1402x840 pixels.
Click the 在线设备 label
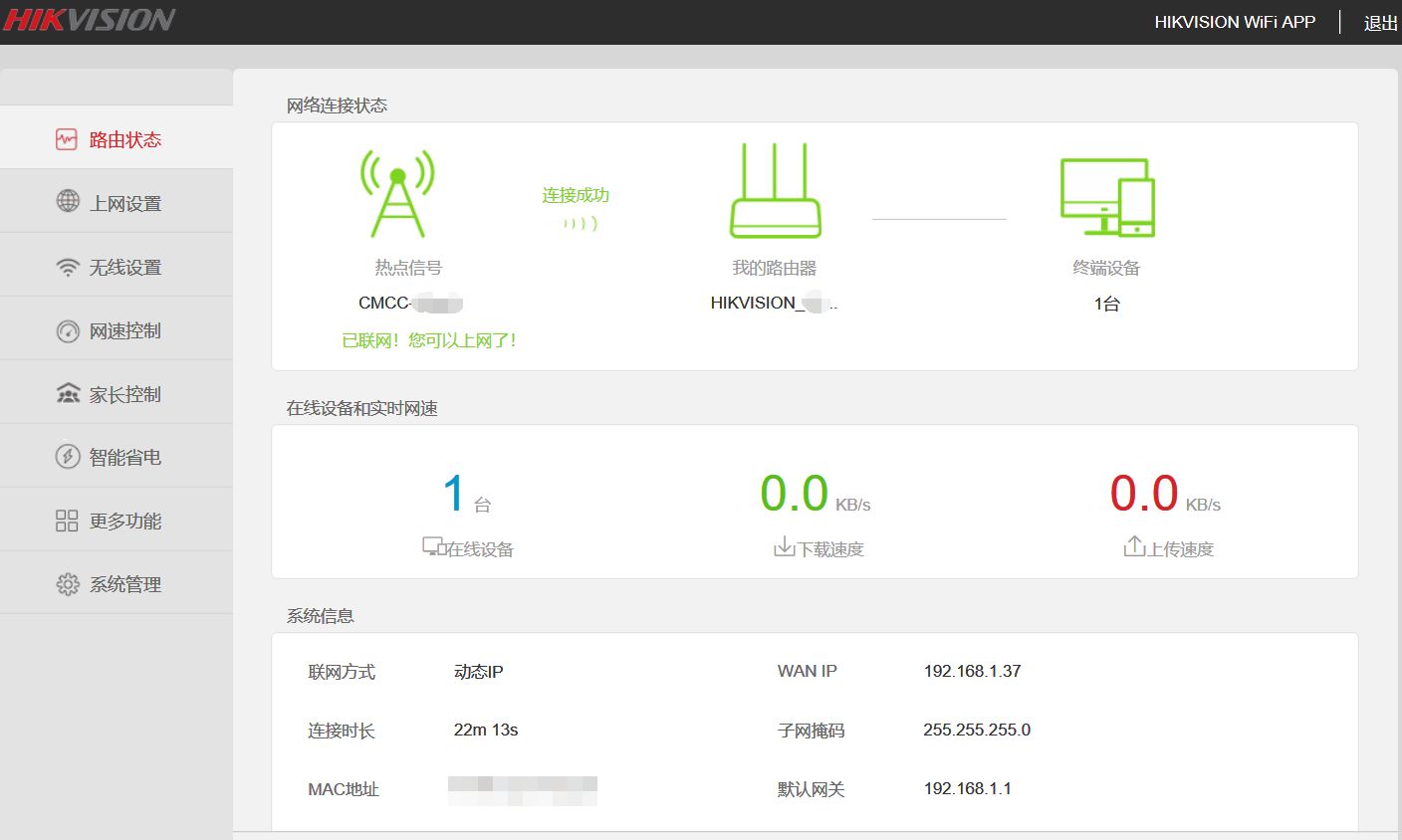click(x=480, y=549)
